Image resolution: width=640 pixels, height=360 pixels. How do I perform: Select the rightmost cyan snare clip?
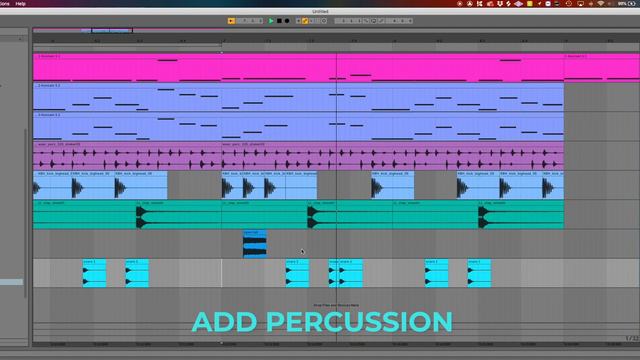[x=479, y=273]
